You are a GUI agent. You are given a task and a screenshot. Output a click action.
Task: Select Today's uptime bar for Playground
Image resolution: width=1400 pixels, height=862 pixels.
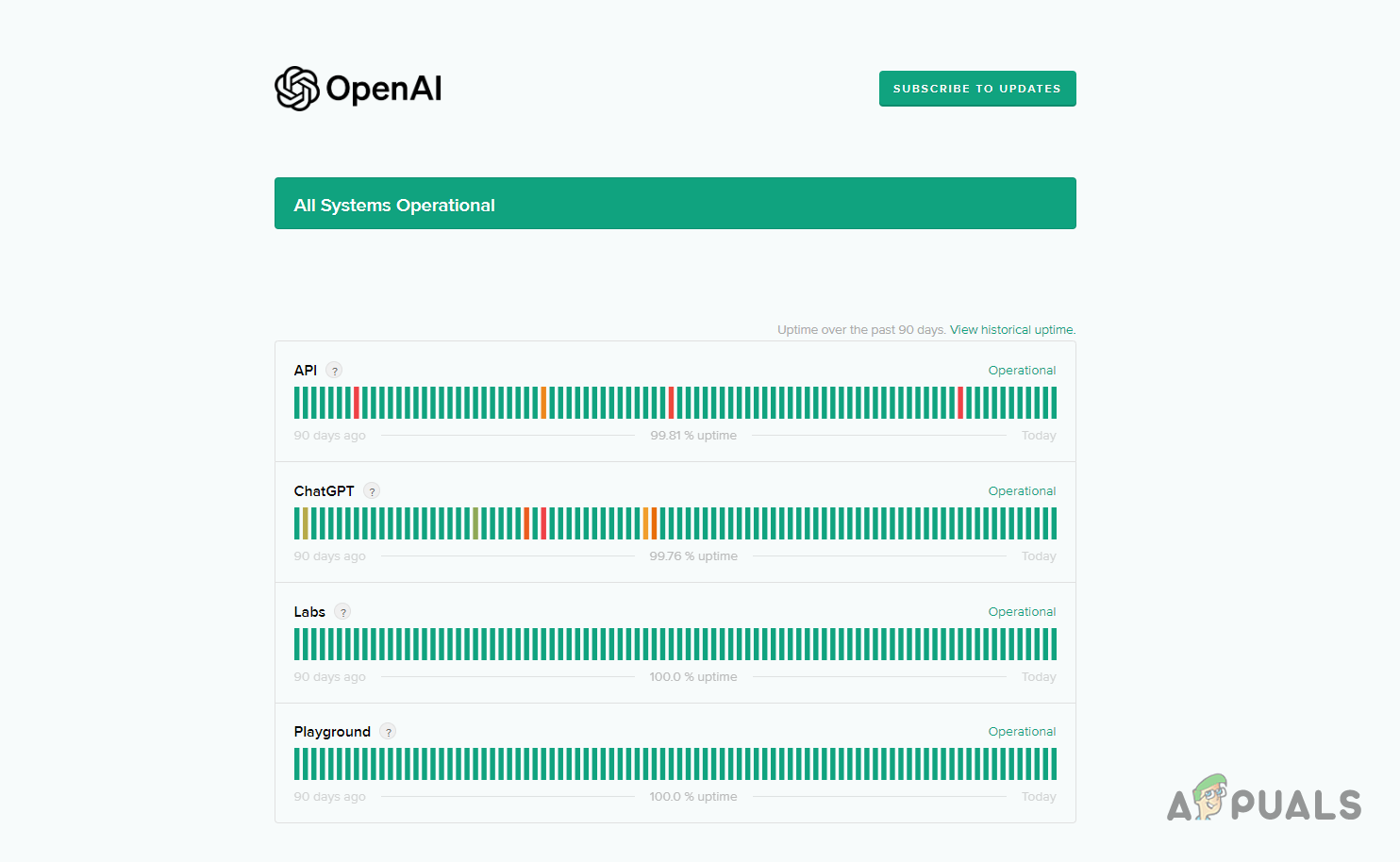[x=1052, y=764]
